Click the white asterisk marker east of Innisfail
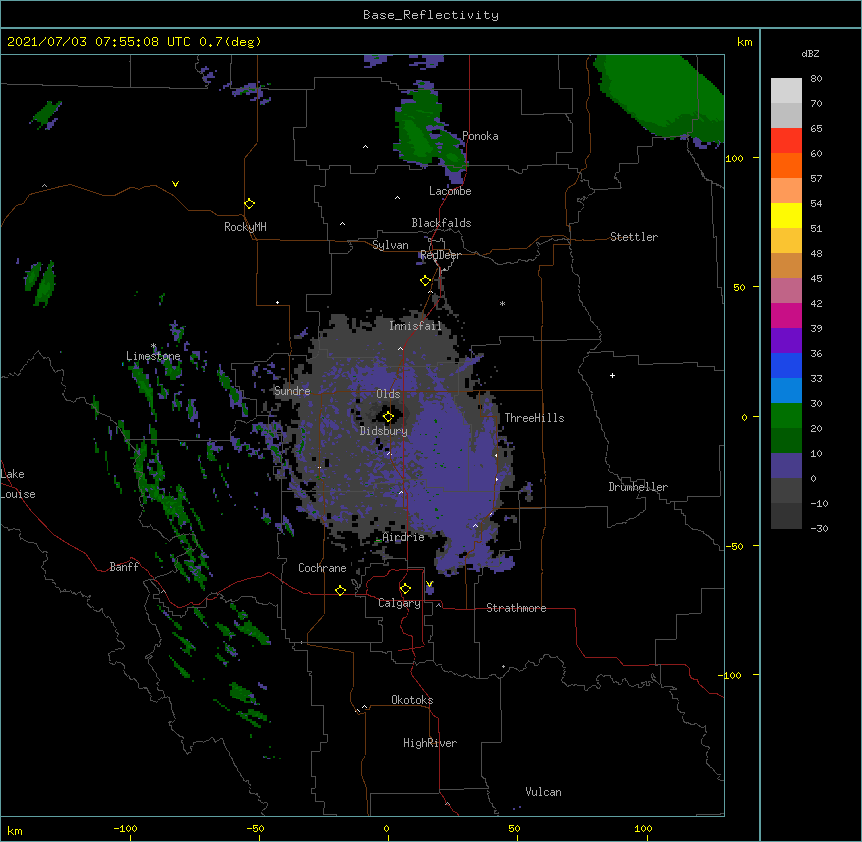862x842 pixels. [x=502, y=303]
